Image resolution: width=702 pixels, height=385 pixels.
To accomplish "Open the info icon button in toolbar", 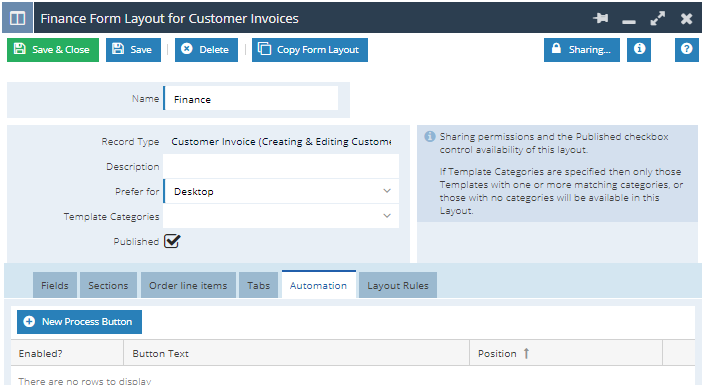I will tap(639, 49).
